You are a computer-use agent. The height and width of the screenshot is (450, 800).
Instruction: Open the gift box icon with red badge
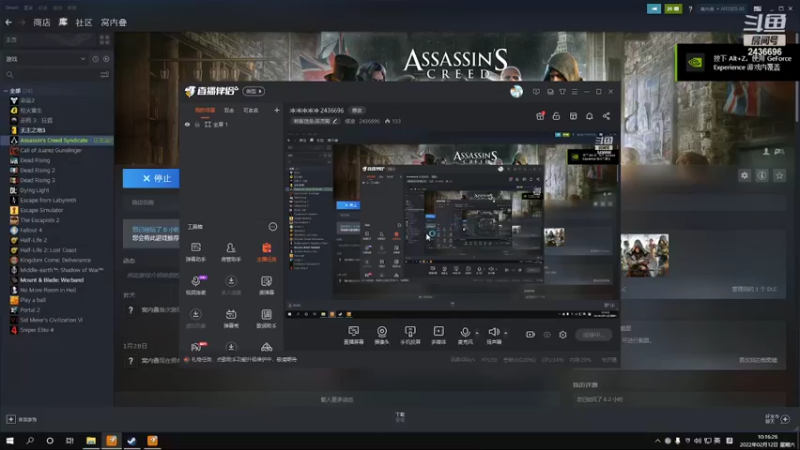(540, 116)
